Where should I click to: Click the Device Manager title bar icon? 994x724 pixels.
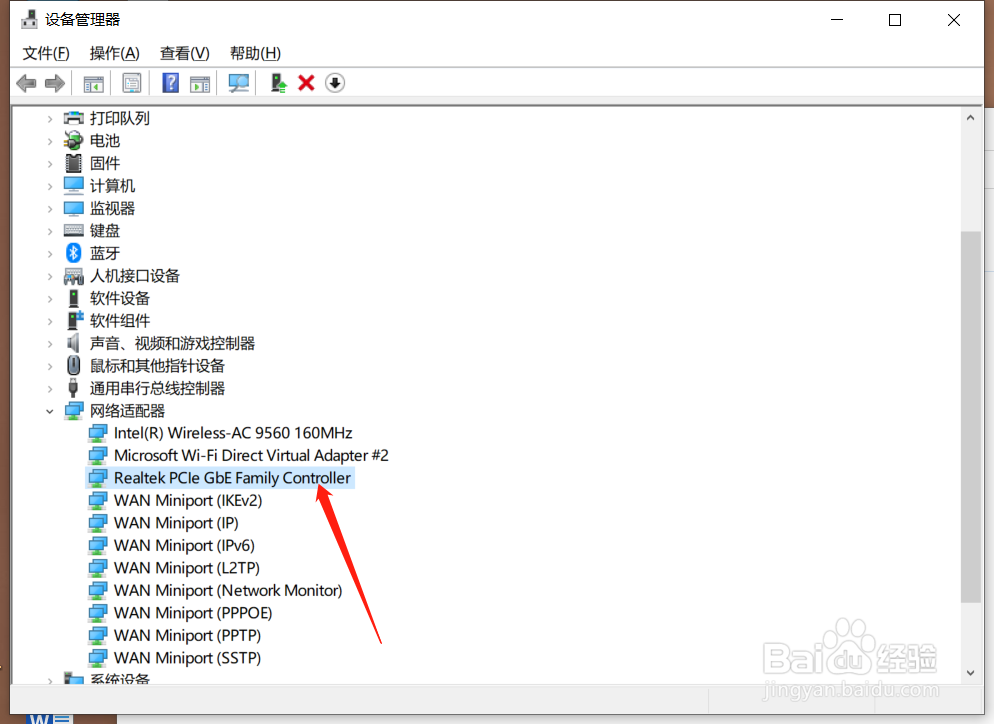coord(29,20)
